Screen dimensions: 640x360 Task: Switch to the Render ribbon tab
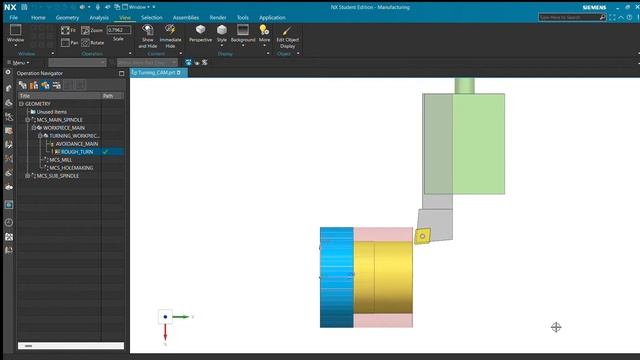[x=218, y=18]
